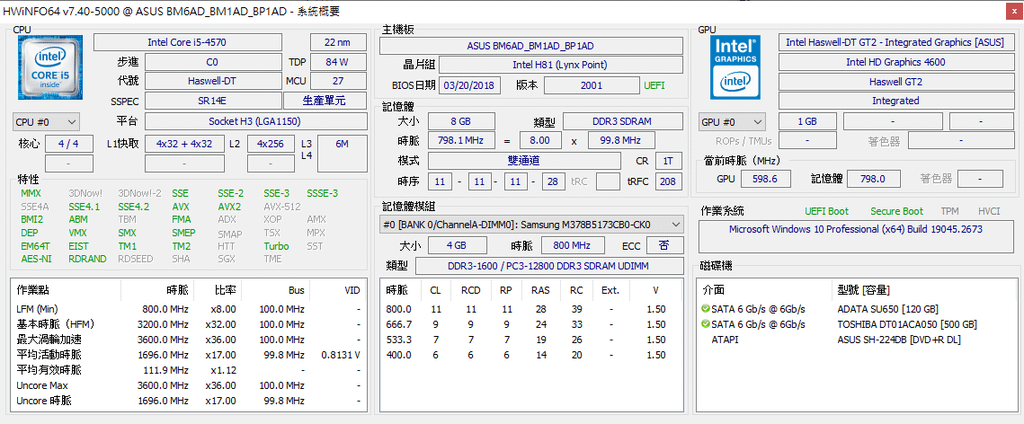Click the BIOS version 2001 field
Viewport: 1024px width, 424px height.
[x=591, y=85]
